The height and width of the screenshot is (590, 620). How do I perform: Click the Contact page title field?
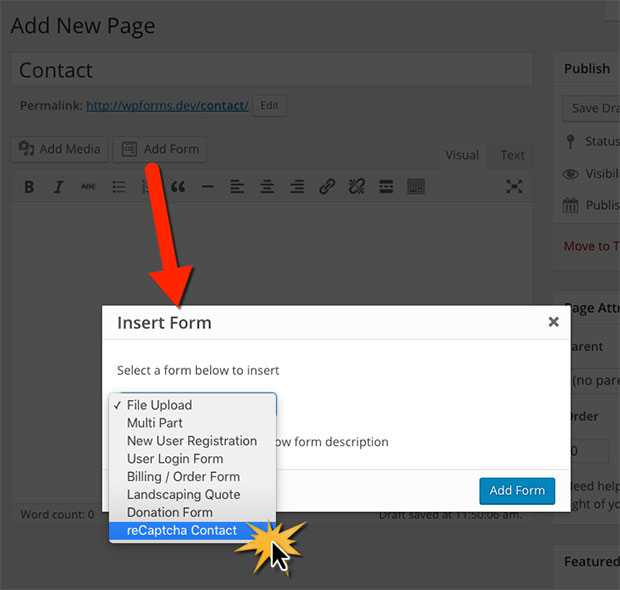pyautogui.click(x=272, y=70)
